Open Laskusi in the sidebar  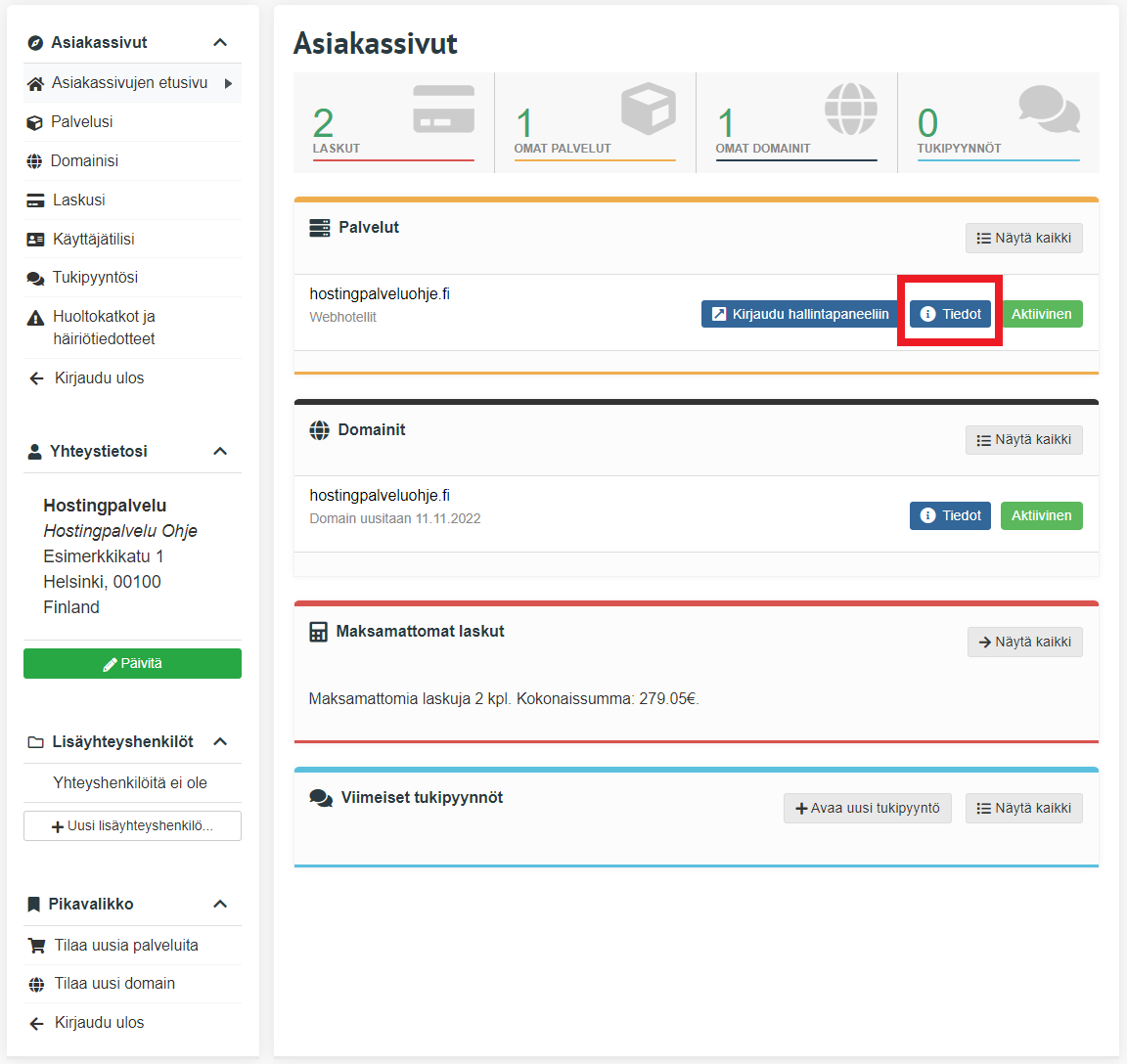click(132, 199)
